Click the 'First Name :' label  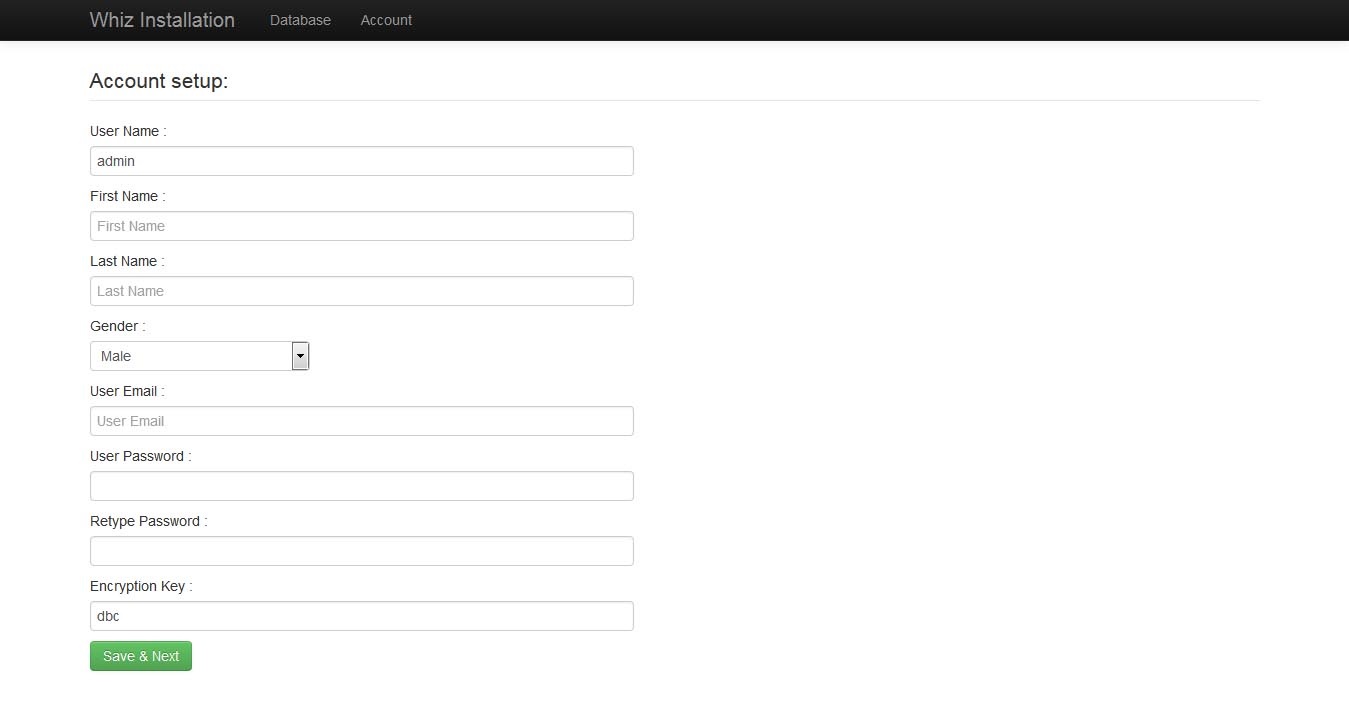128,196
